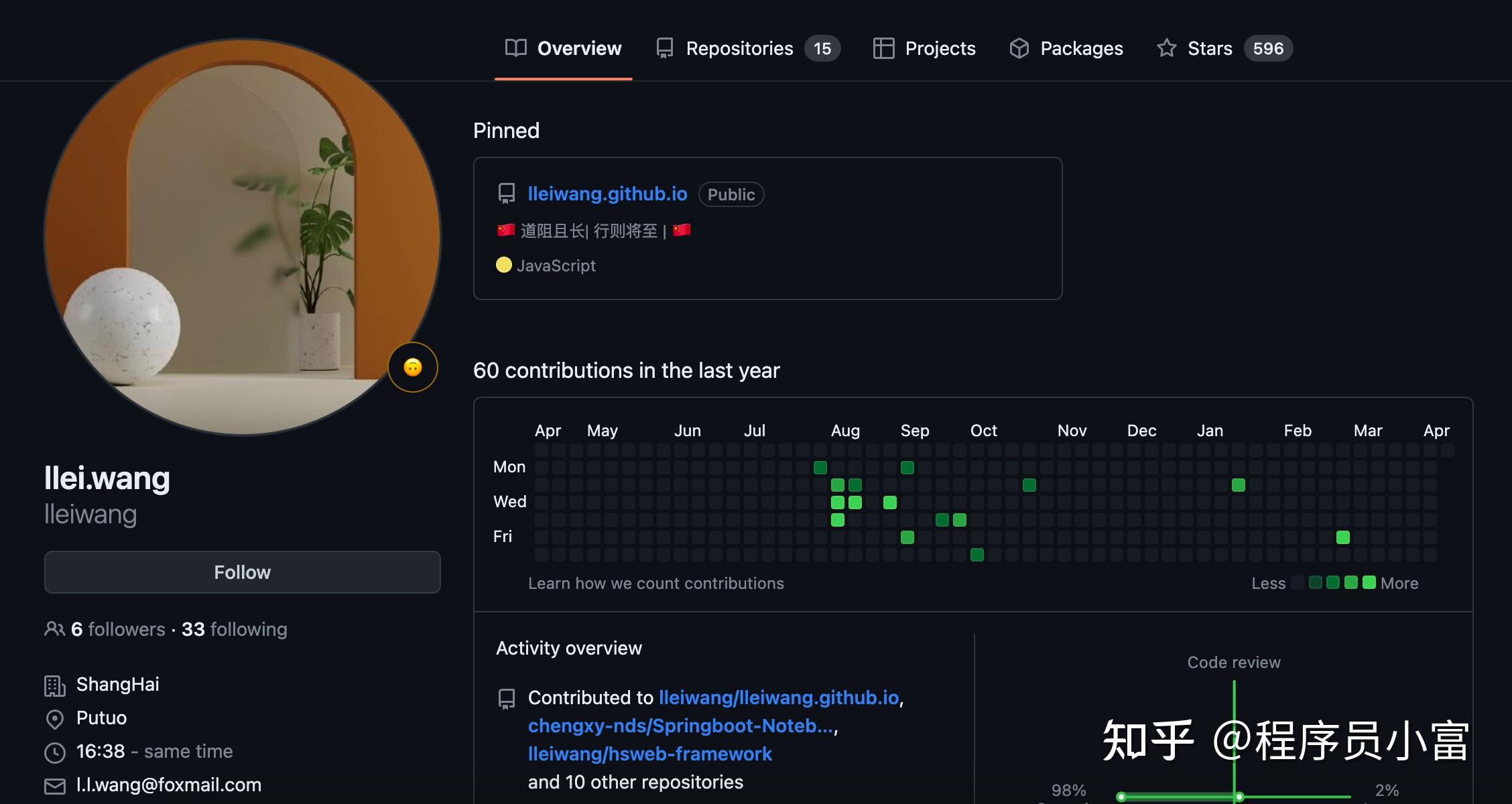This screenshot has height=804, width=1512.
Task: Open the lleiwang.github.io pinned repository
Action: click(x=607, y=194)
